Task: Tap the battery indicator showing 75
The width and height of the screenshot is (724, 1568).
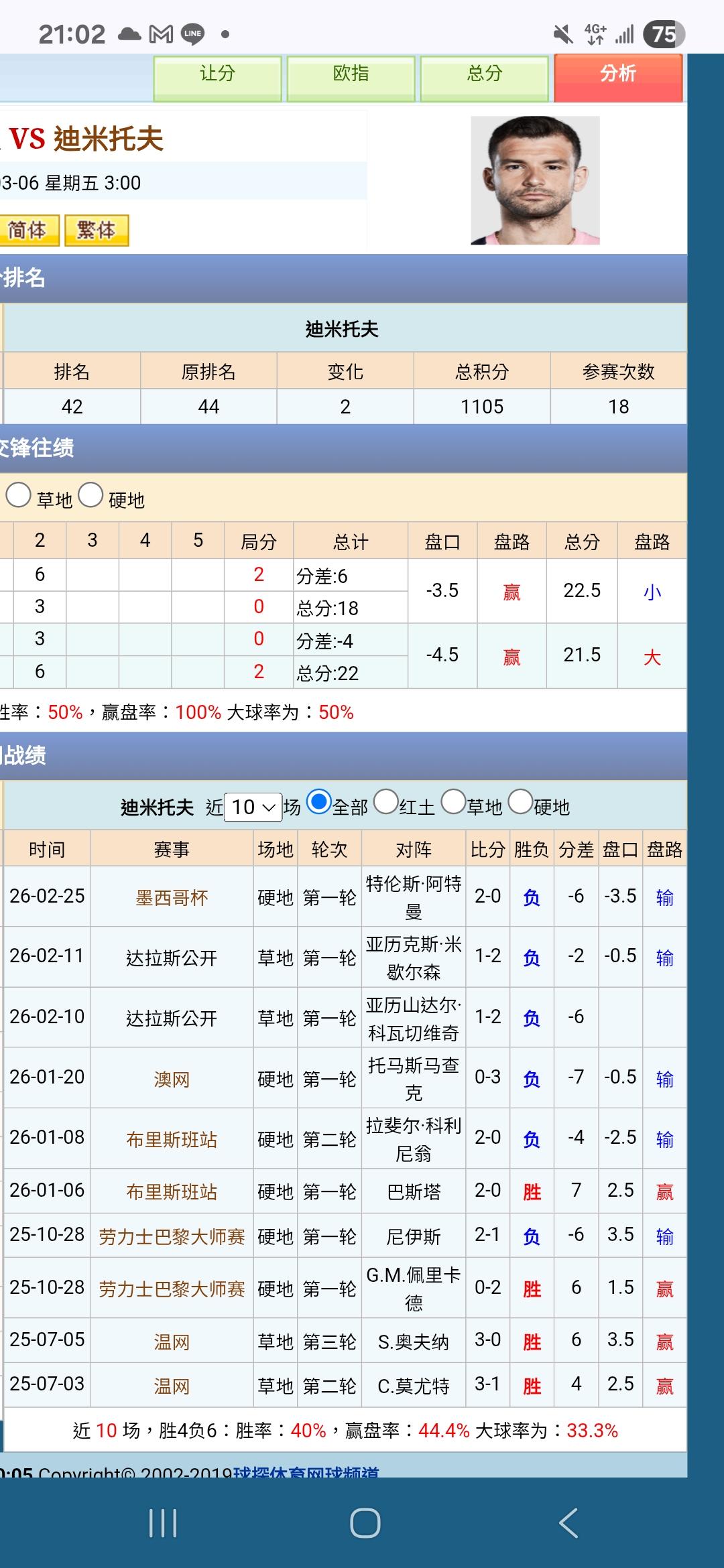Action: click(663, 34)
